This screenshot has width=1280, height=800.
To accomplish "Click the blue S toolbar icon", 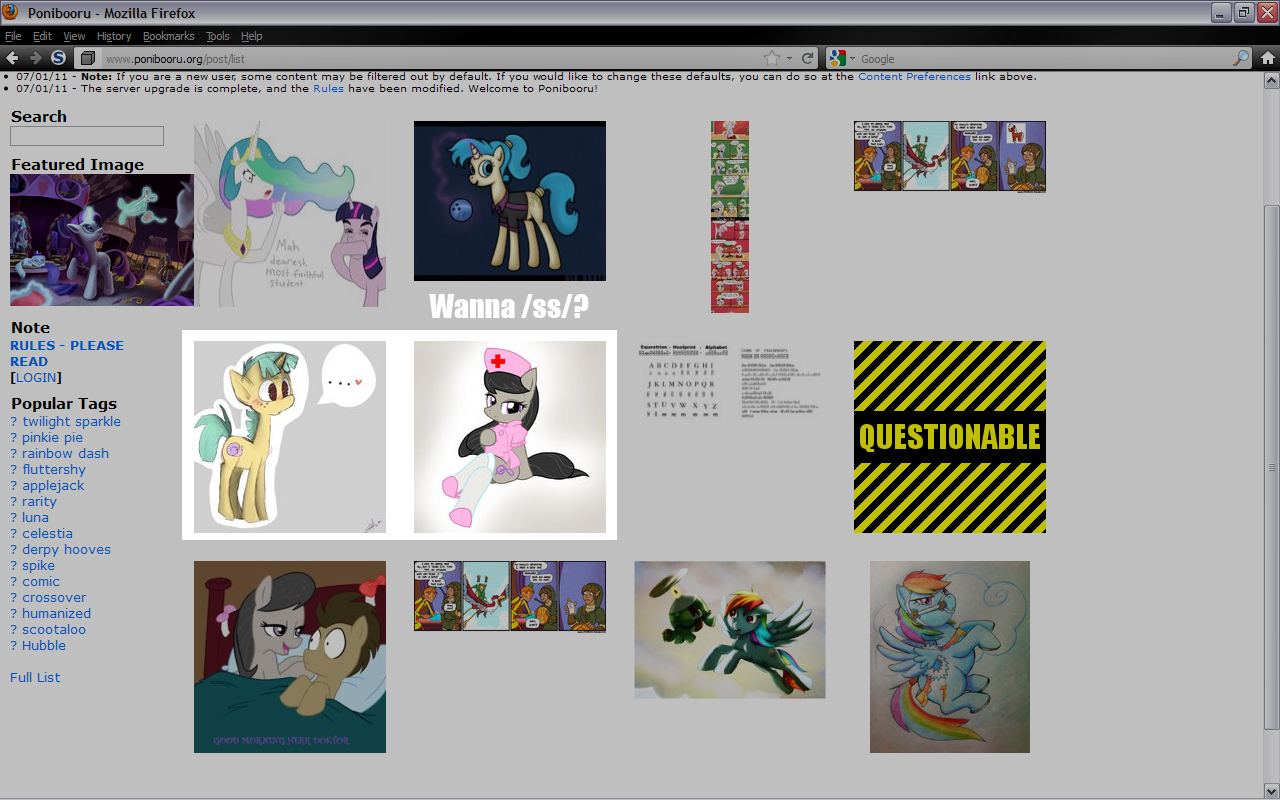I will tap(58, 58).
